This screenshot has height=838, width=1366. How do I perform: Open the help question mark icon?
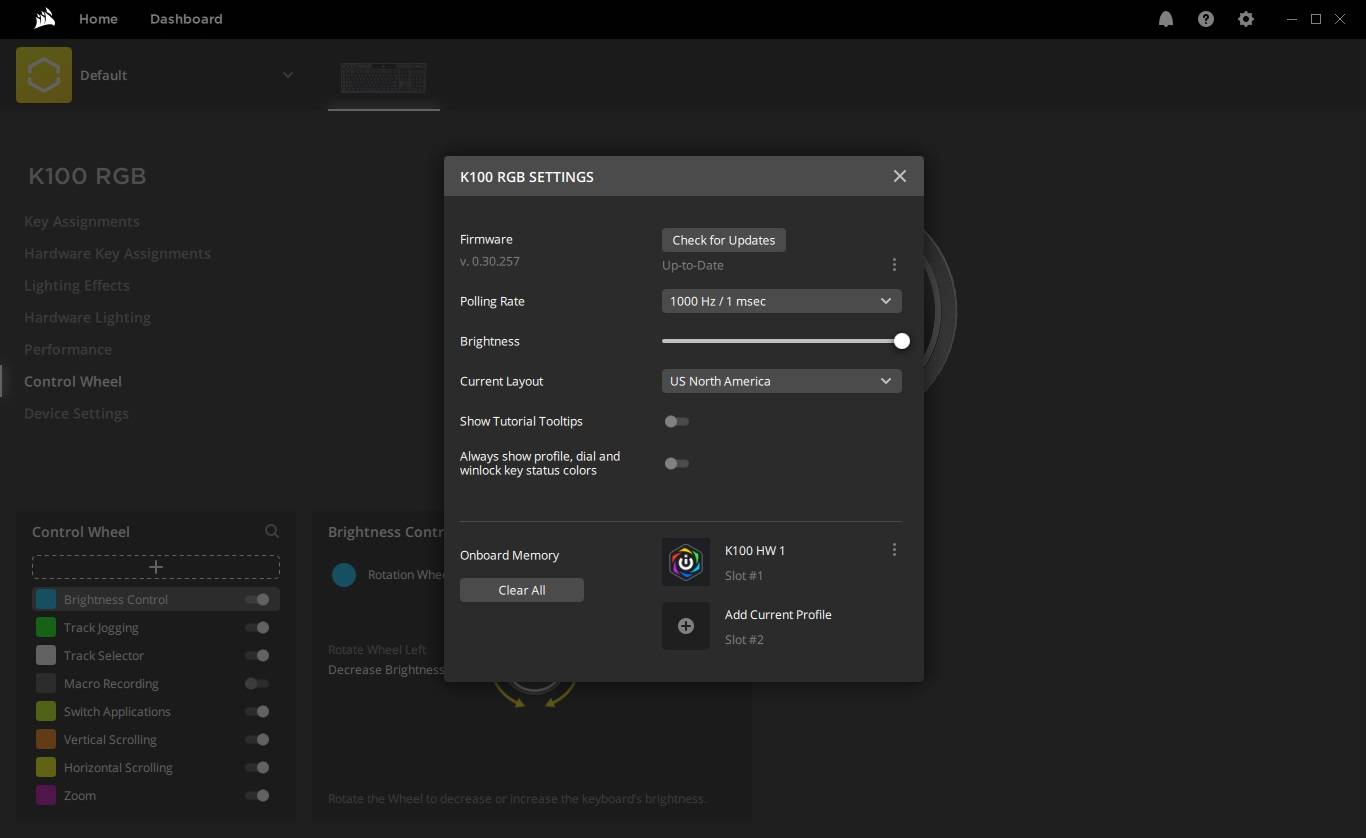point(1206,19)
